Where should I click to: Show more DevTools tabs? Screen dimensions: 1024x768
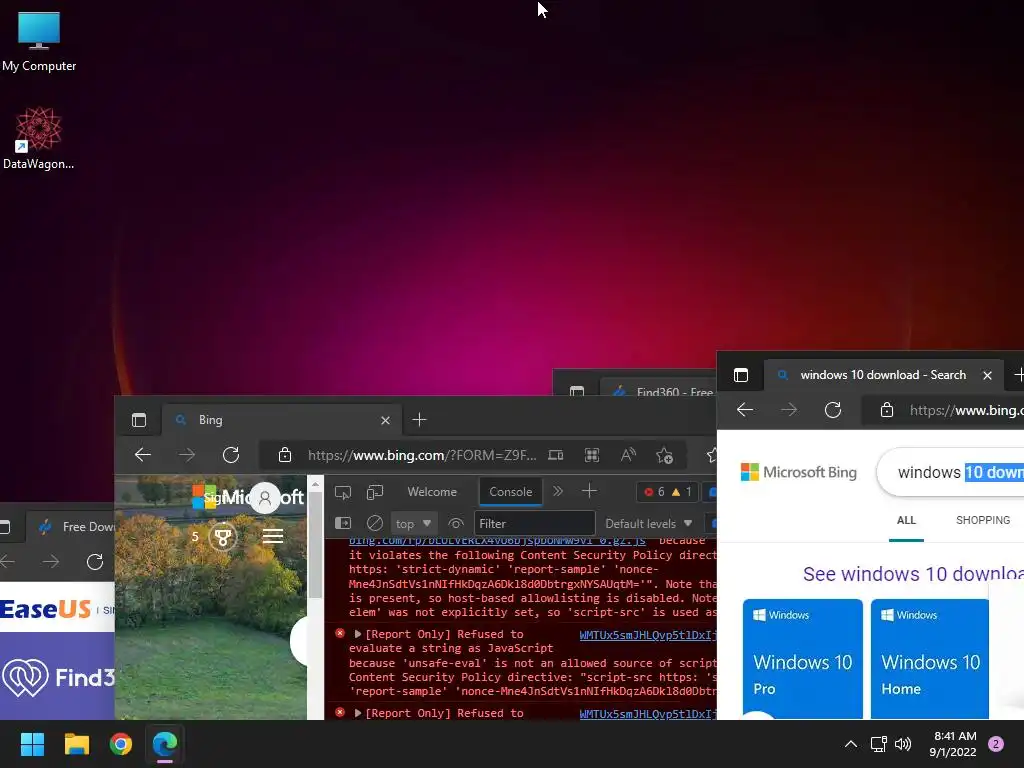(558, 491)
